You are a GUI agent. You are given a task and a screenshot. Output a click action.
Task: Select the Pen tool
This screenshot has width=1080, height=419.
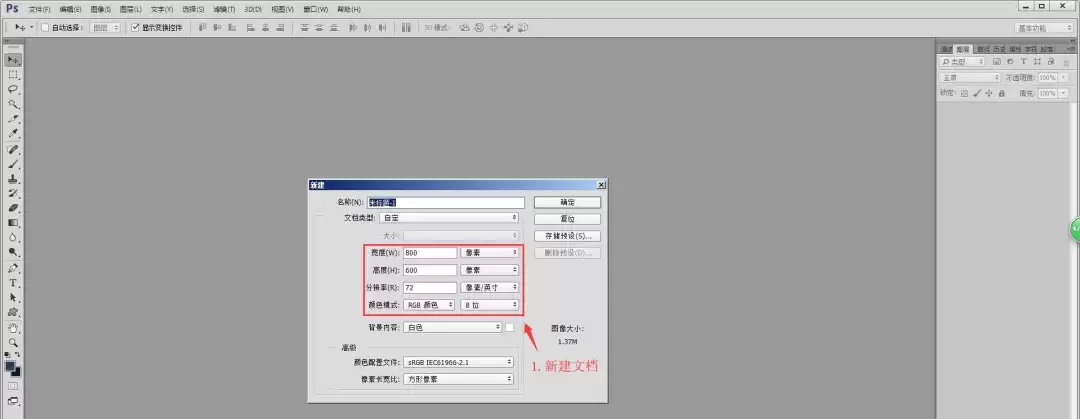coord(13,269)
